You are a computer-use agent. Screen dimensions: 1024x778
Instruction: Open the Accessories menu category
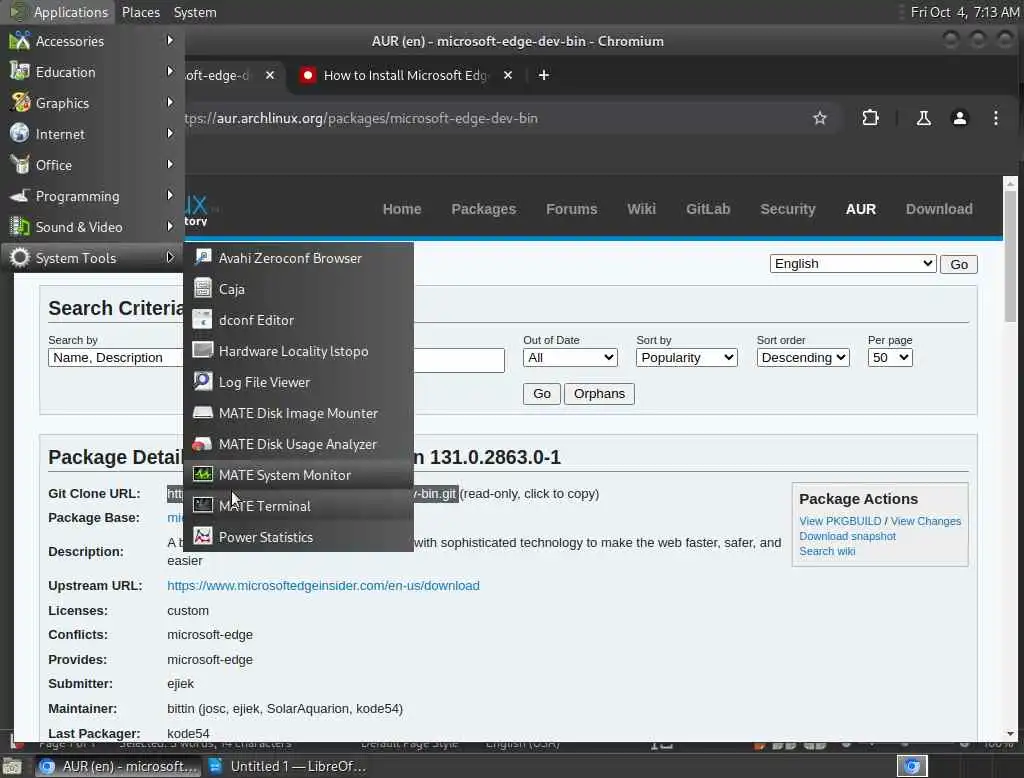pos(91,41)
